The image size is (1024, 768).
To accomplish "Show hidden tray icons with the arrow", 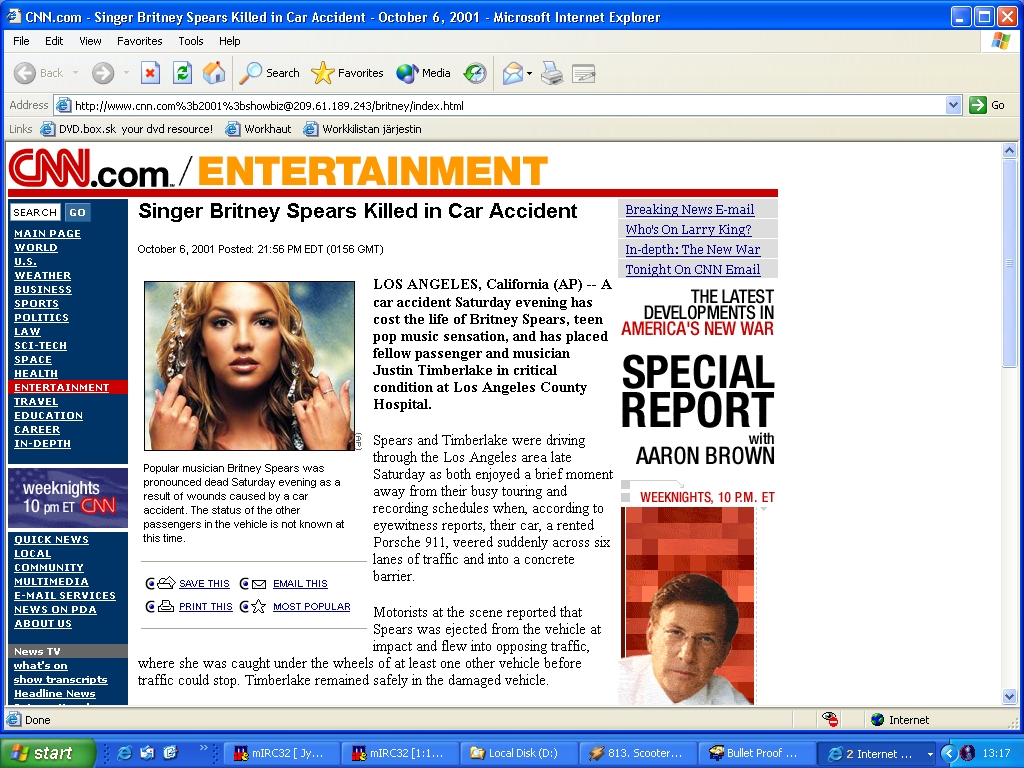I will (949, 754).
